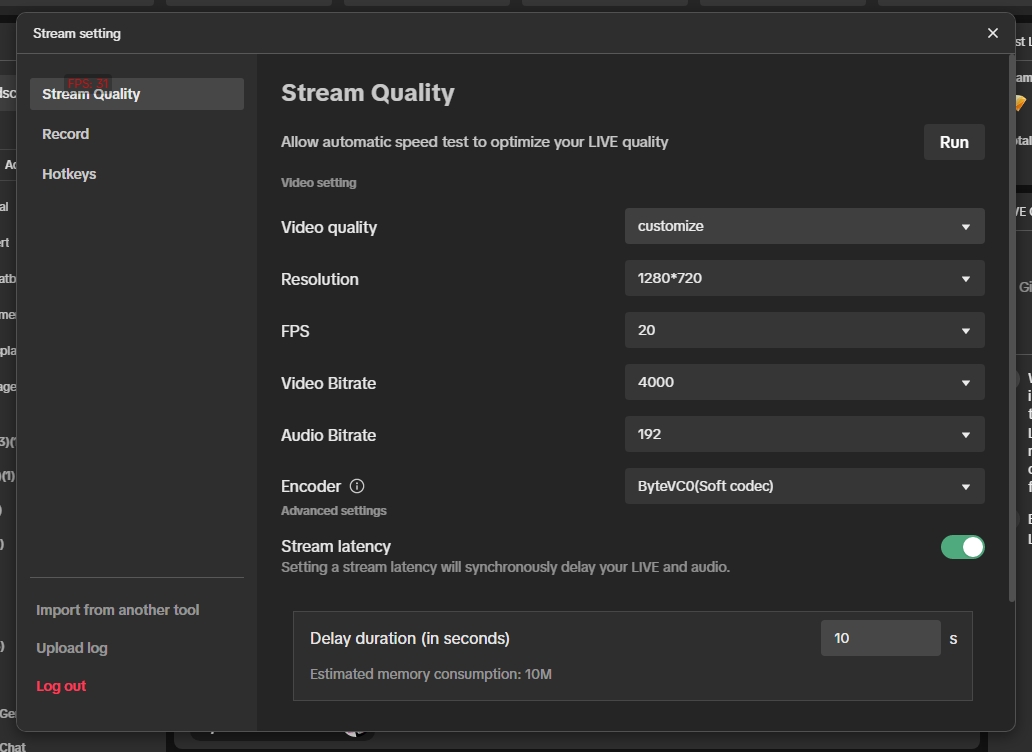Image resolution: width=1032 pixels, height=752 pixels.
Task: Click Import from another tool
Action: click(x=117, y=609)
